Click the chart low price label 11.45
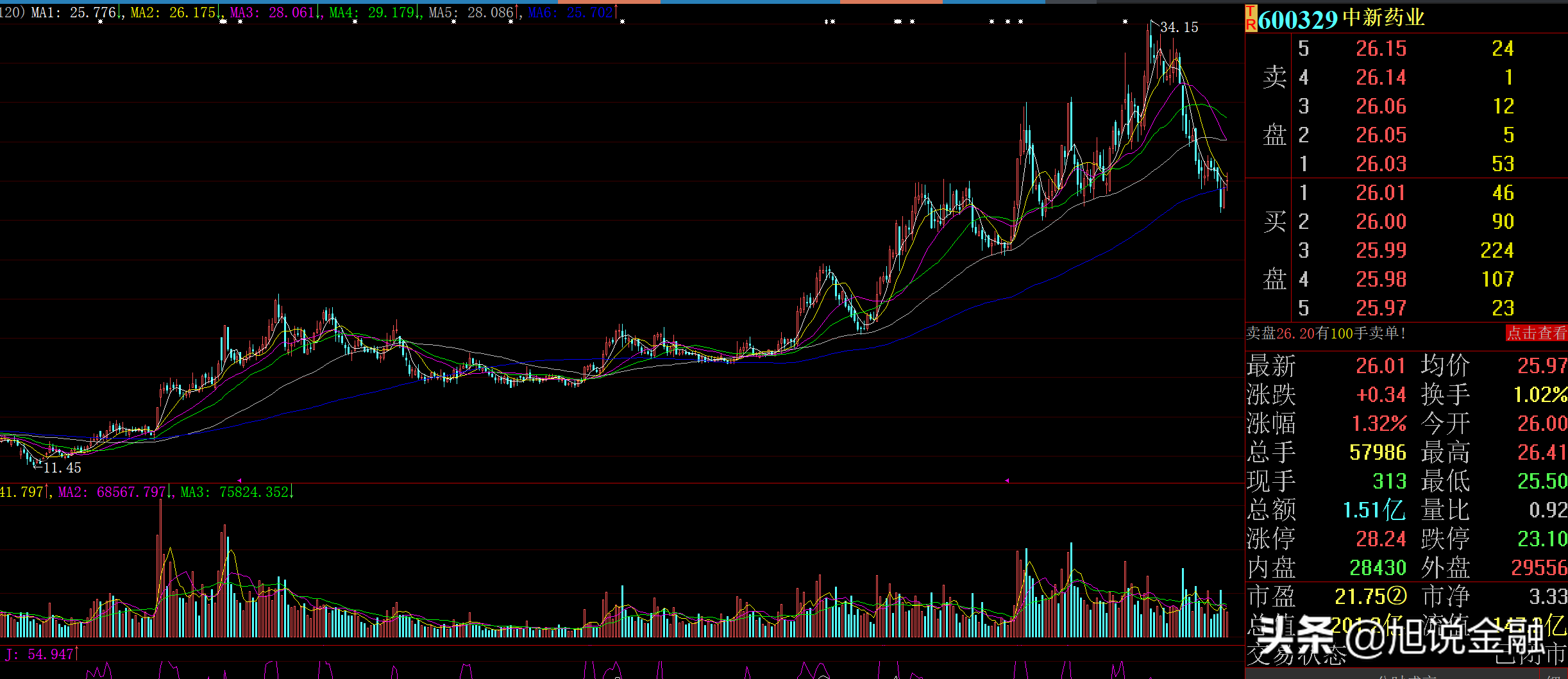1568x679 pixels. (62, 468)
